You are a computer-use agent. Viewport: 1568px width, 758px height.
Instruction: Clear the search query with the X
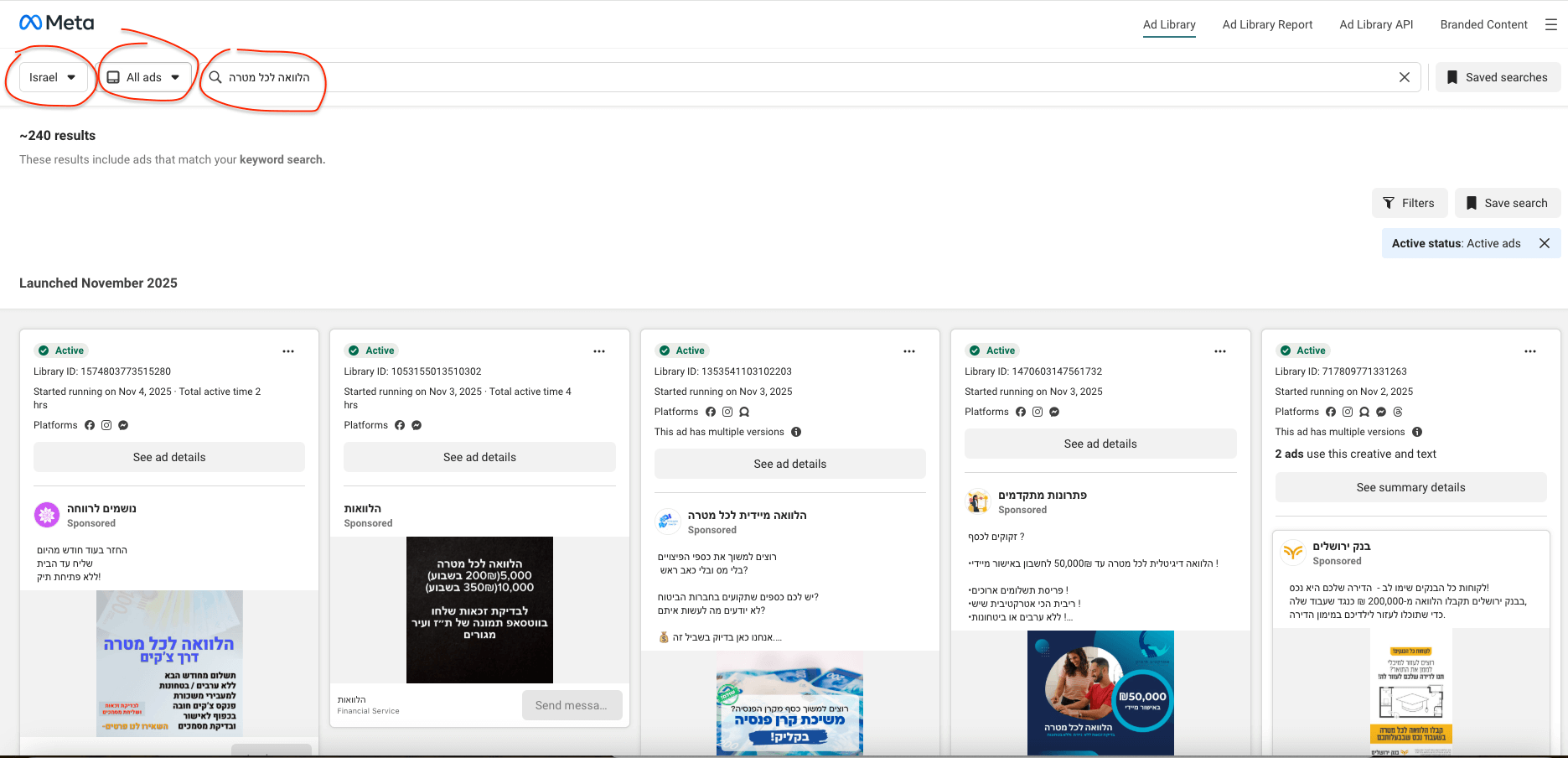pyautogui.click(x=1405, y=76)
